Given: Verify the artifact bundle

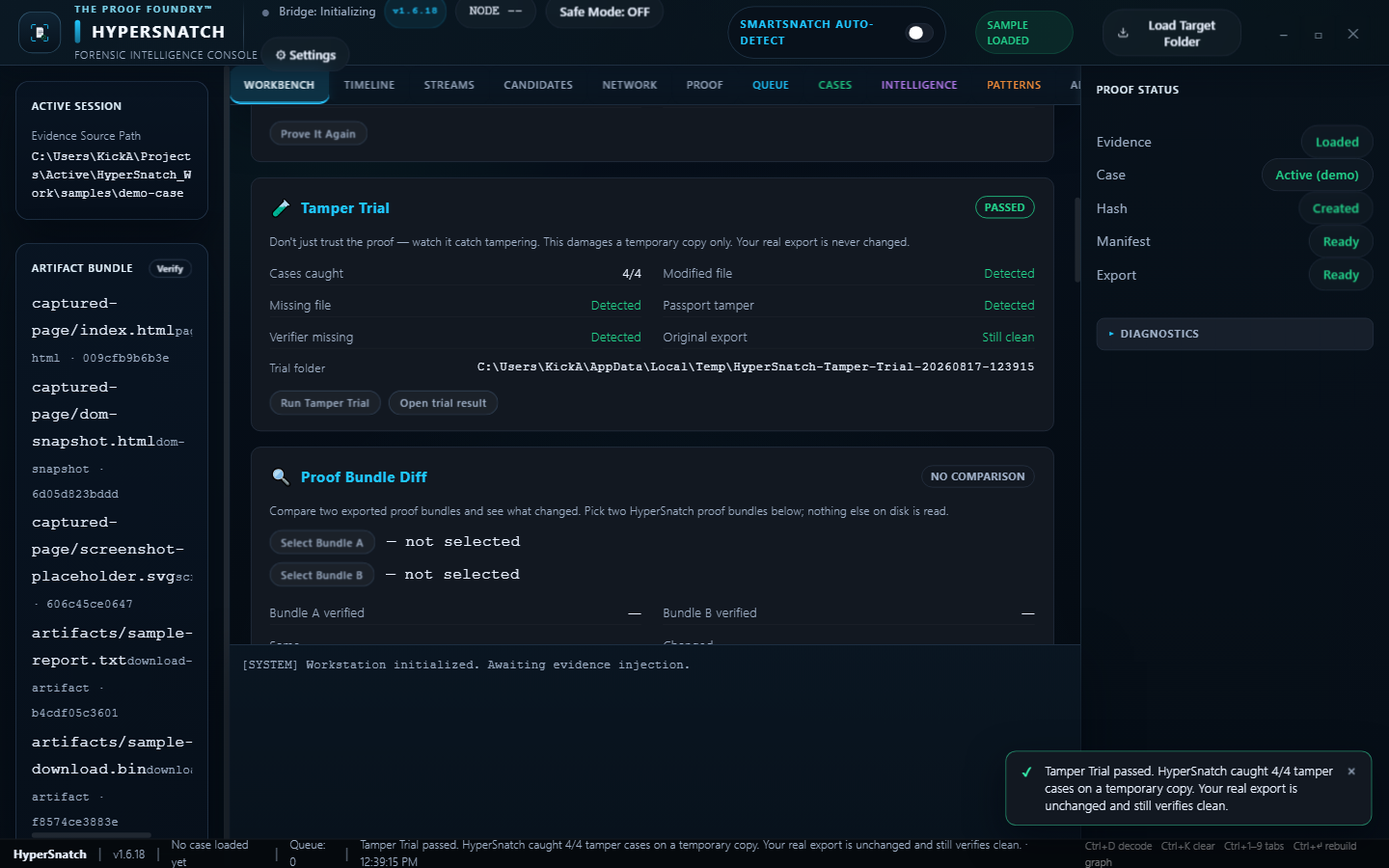Looking at the screenshot, I should click(170, 269).
